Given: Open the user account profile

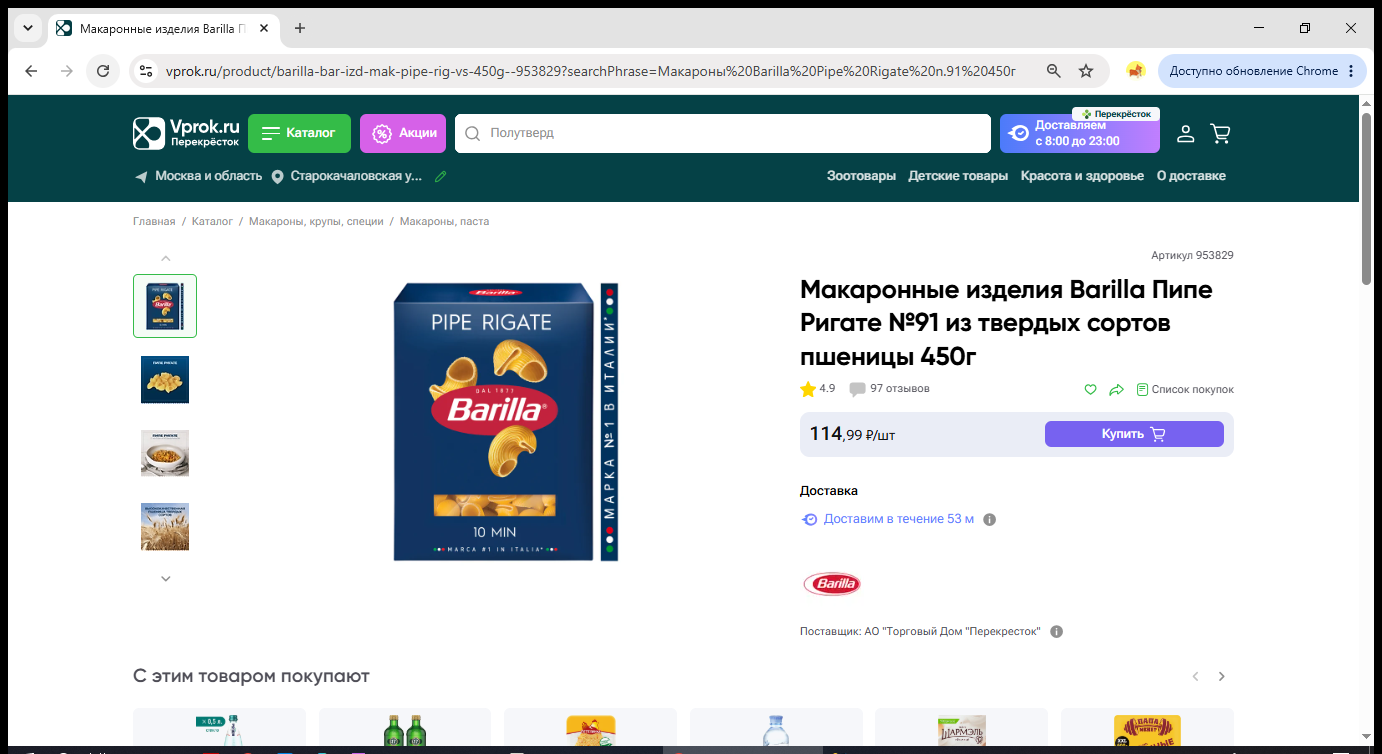Looking at the screenshot, I should coord(1185,133).
